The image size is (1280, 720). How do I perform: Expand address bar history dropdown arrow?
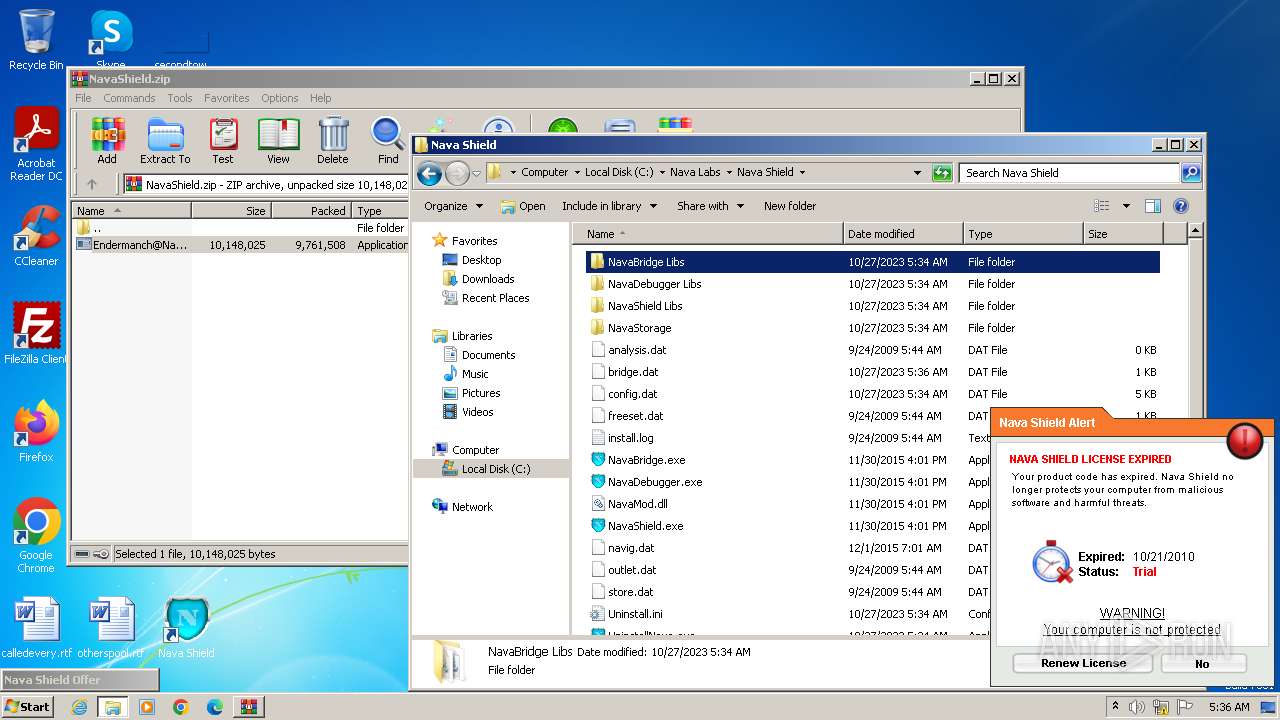[917, 173]
